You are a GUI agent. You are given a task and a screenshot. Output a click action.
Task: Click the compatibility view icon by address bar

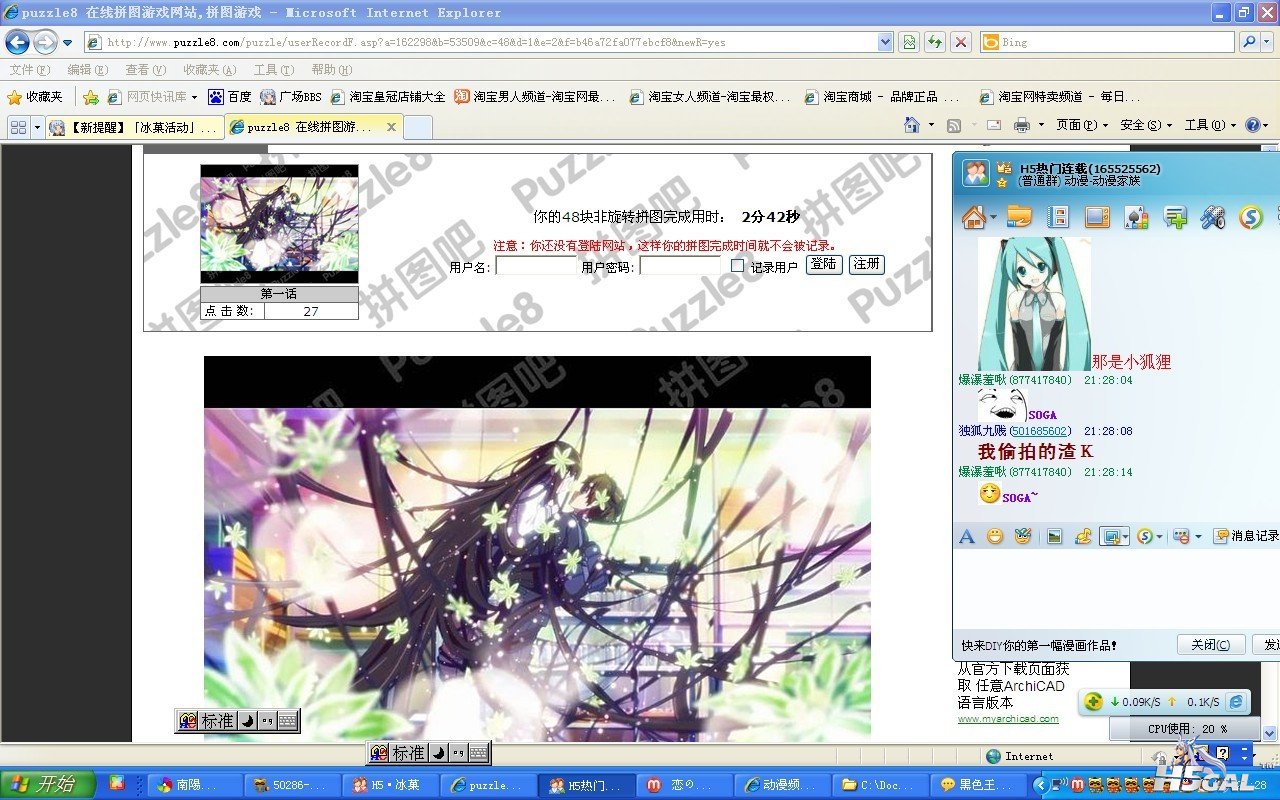[908, 42]
